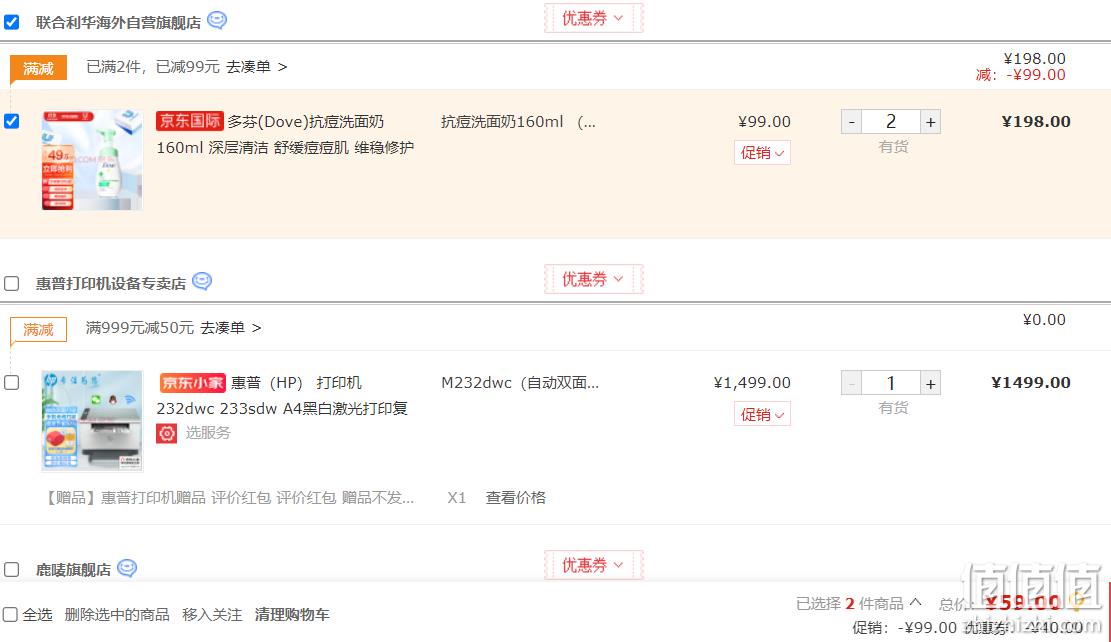This screenshot has width=1111, height=642.
Task: Open 惠普打印机设备专卖店 store name
Action: 111,283
